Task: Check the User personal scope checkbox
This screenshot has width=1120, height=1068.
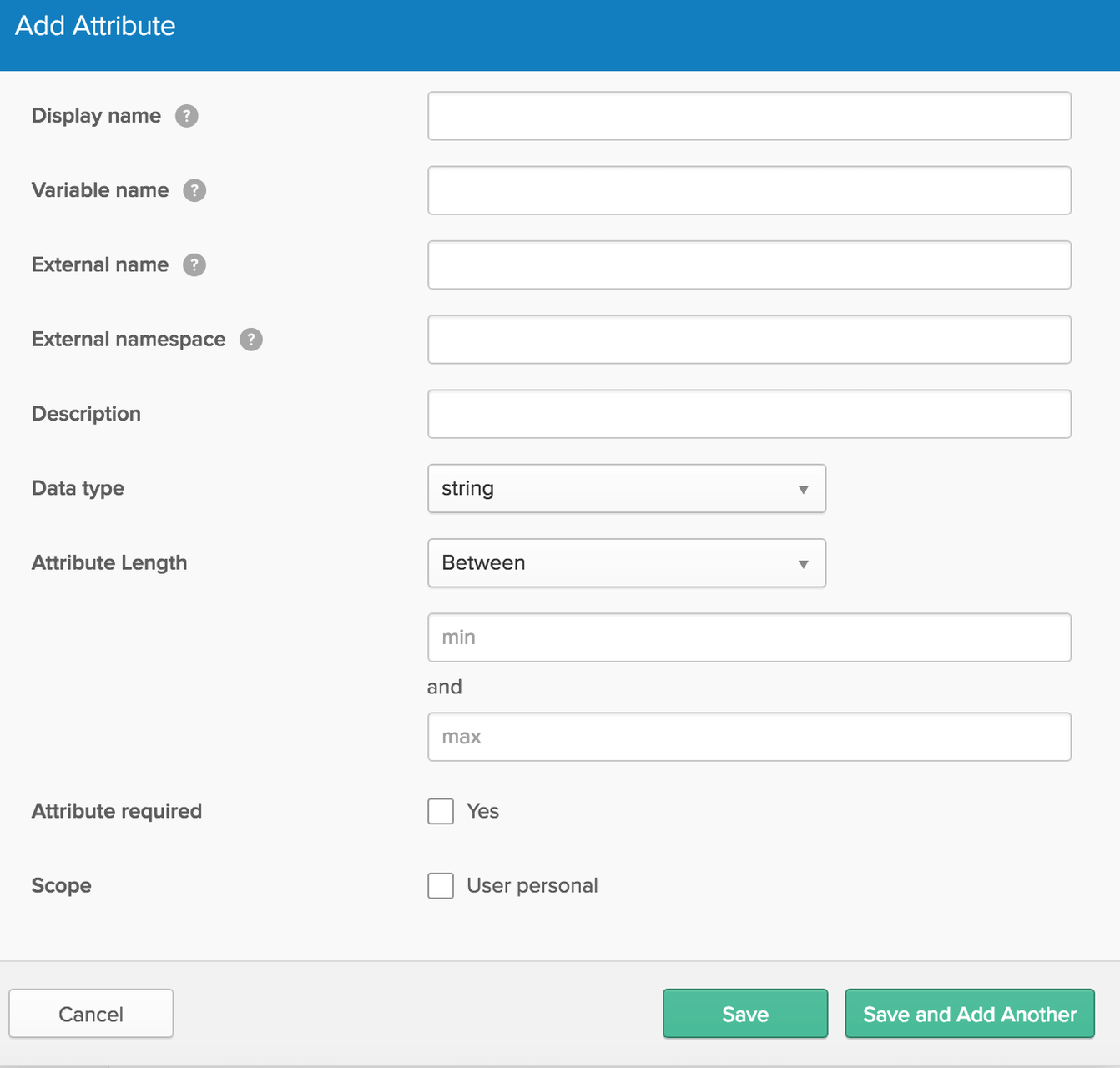Action: pyautogui.click(x=441, y=885)
